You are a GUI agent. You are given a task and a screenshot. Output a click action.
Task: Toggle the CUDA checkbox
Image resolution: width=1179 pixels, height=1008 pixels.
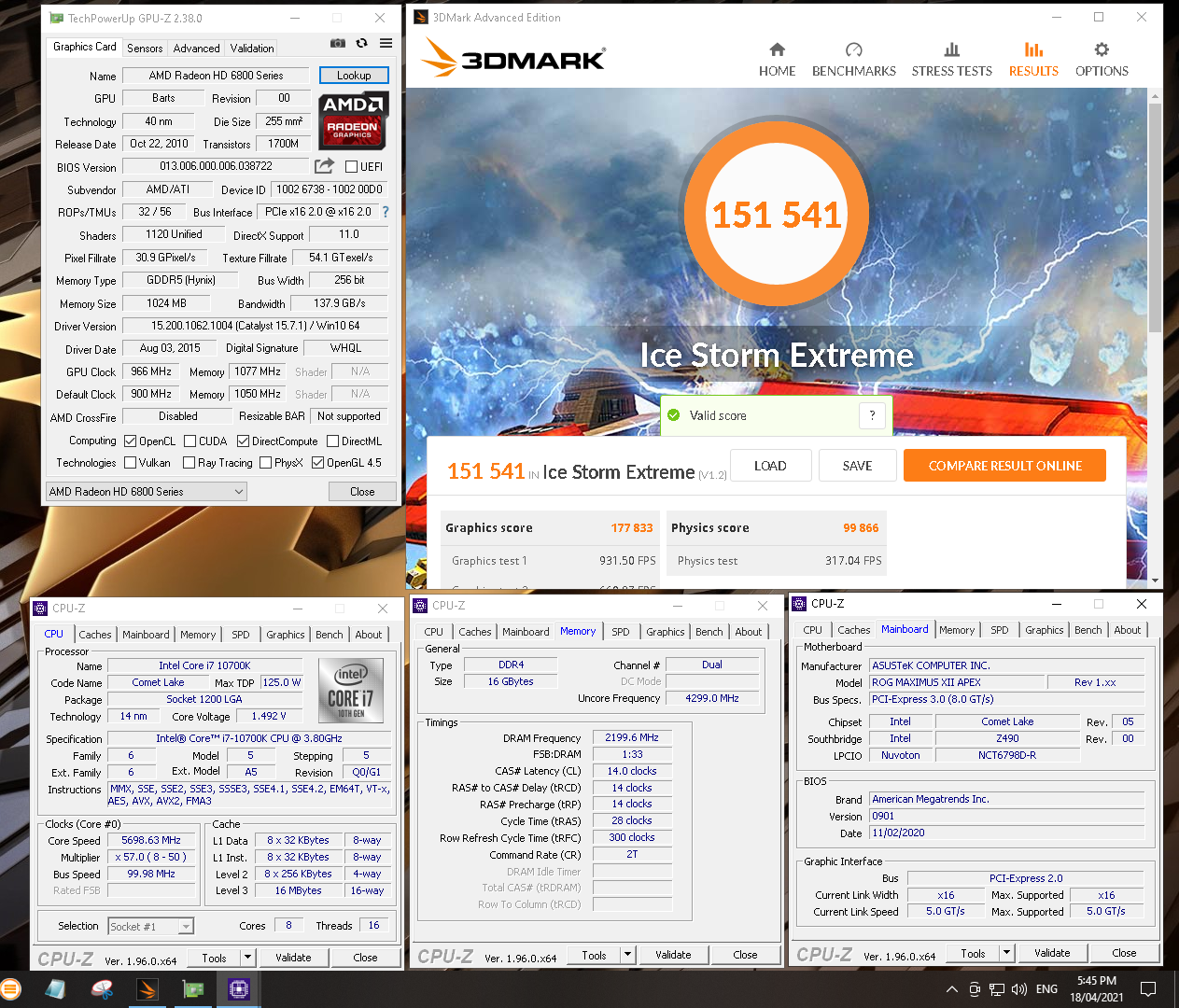click(x=190, y=441)
